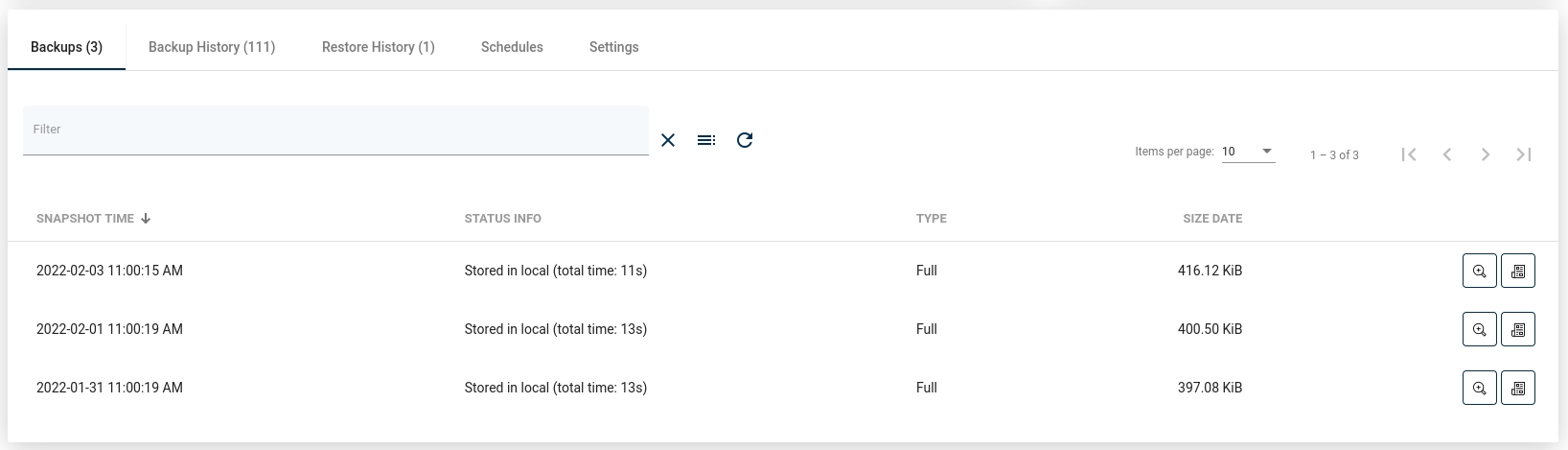Inspect the 2022-01-31 backup with magnifier icon
Image resolution: width=1568 pixels, height=450 pixels.
coord(1480,388)
